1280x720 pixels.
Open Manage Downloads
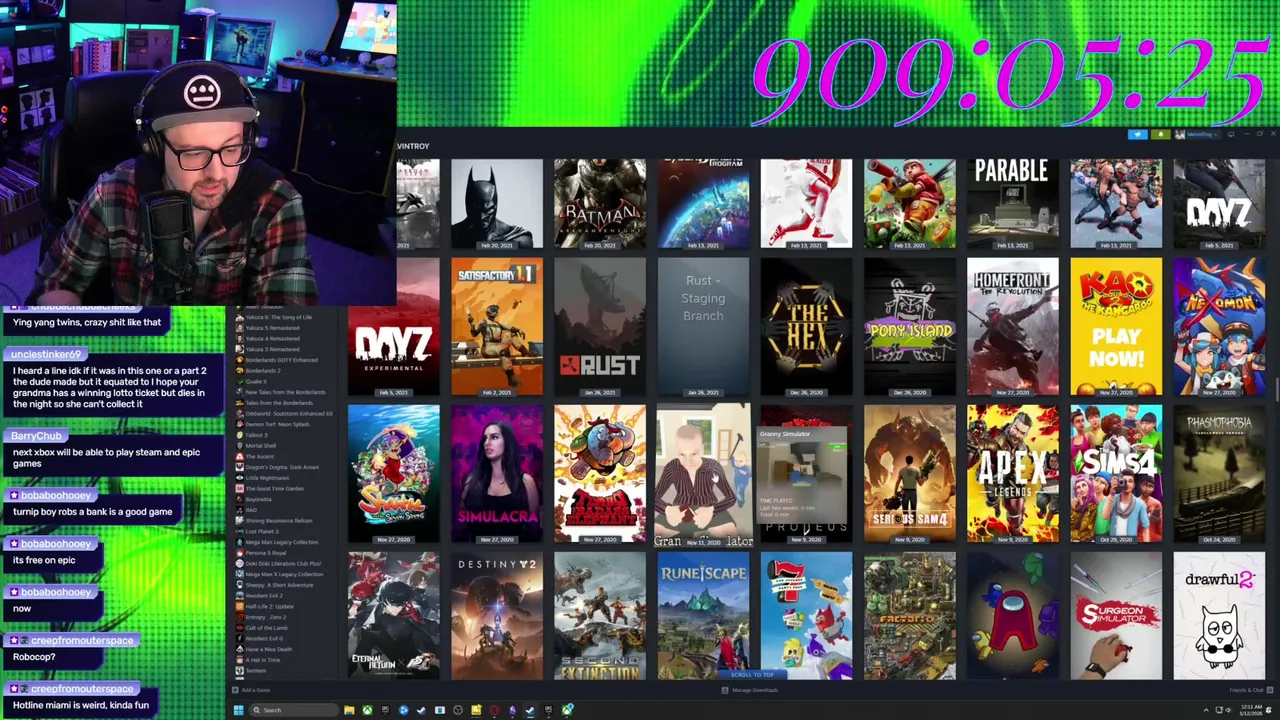pos(749,690)
